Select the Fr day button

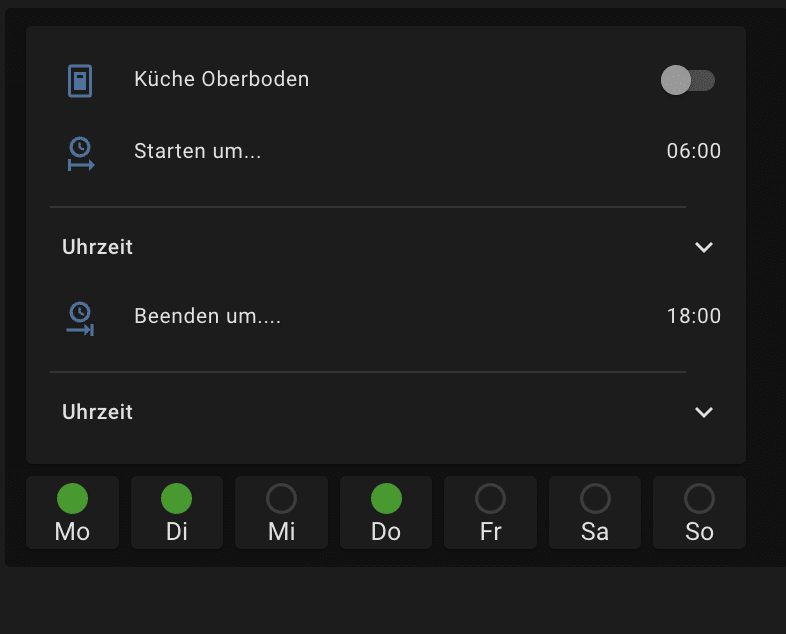point(490,513)
